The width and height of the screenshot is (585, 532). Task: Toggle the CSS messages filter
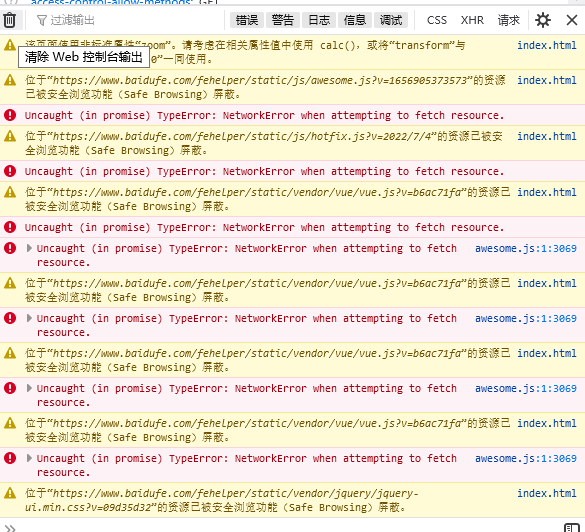pos(437,20)
